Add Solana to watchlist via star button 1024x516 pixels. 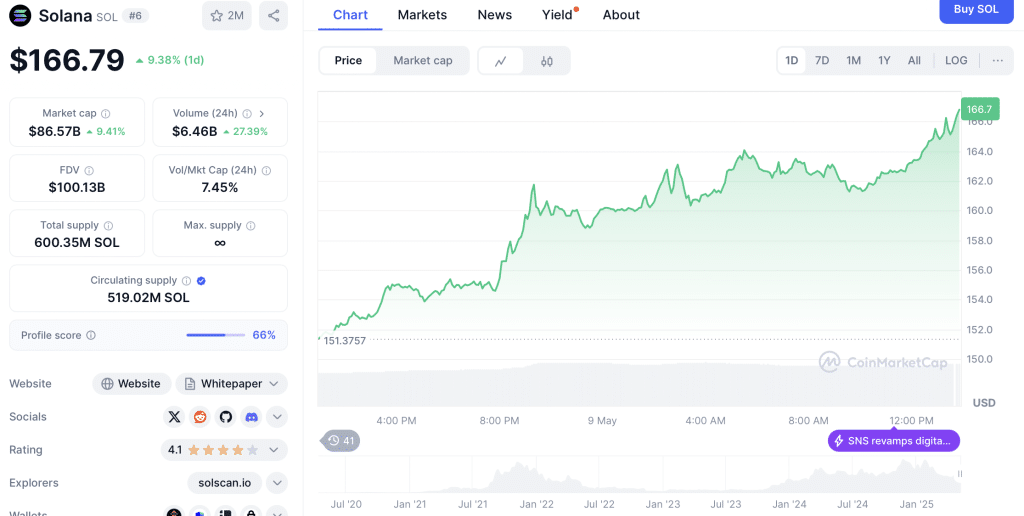[x=227, y=15]
